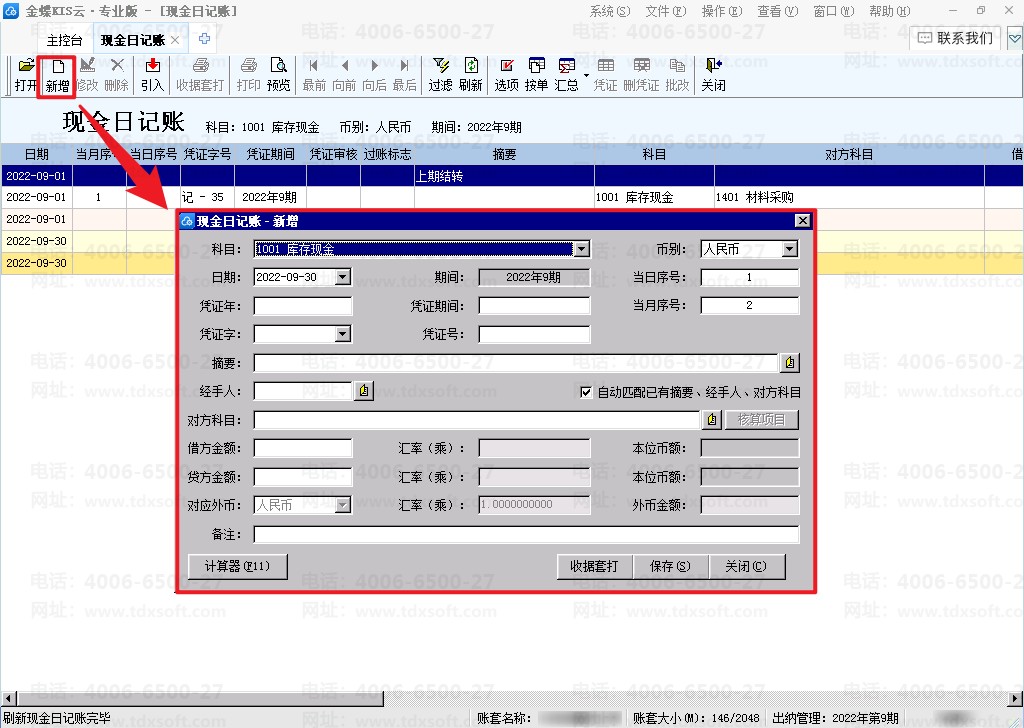The height and width of the screenshot is (728, 1024).
Task: Close the 现金日记账 - 新增 dialog
Action: 803,221
